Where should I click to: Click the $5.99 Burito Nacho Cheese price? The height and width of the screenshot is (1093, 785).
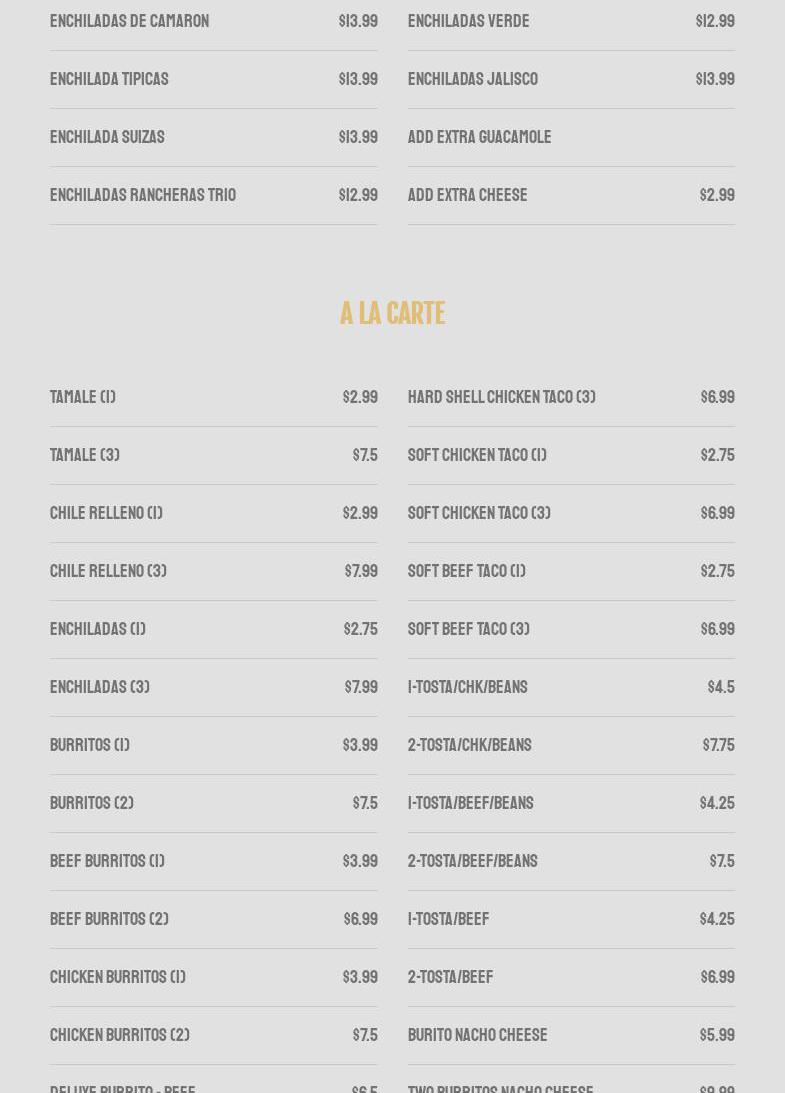pyautogui.click(x=717, y=1035)
